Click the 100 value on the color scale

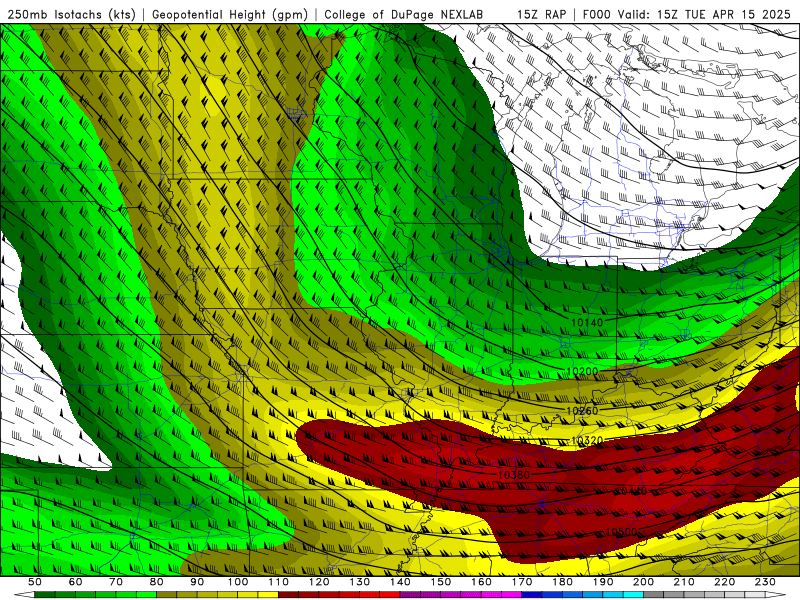(x=238, y=582)
